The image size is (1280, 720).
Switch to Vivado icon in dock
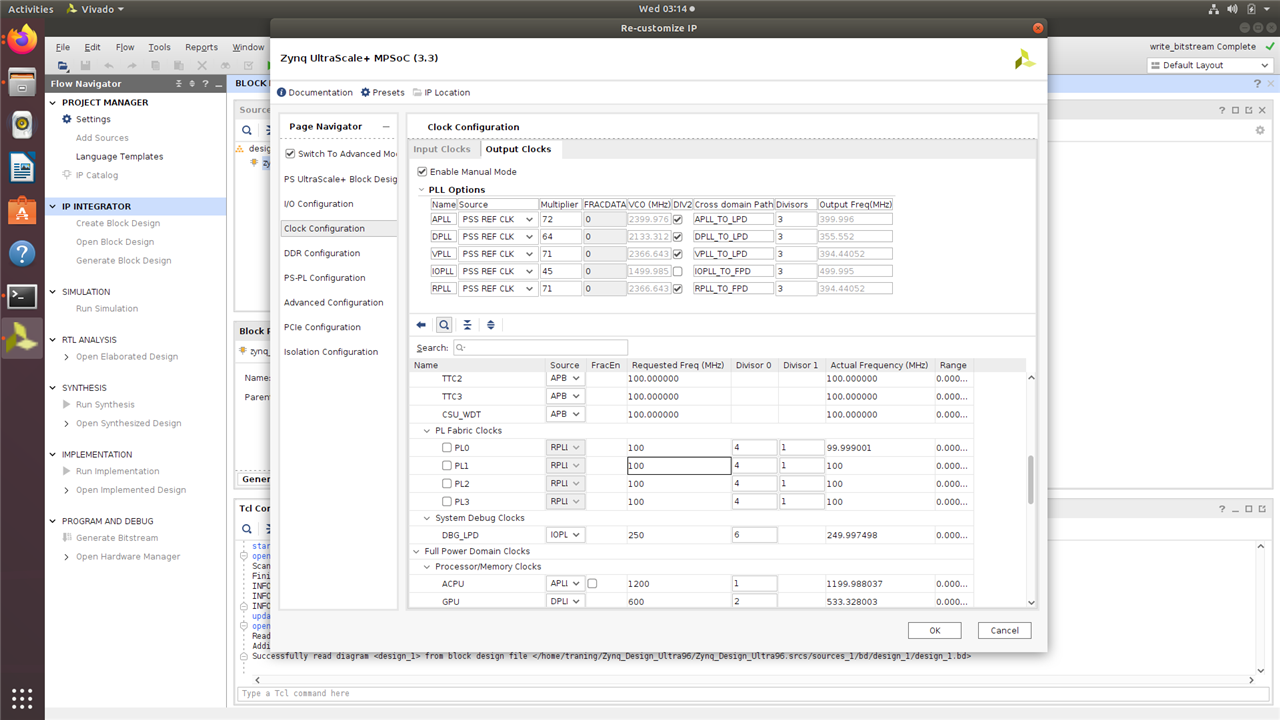click(x=22, y=340)
